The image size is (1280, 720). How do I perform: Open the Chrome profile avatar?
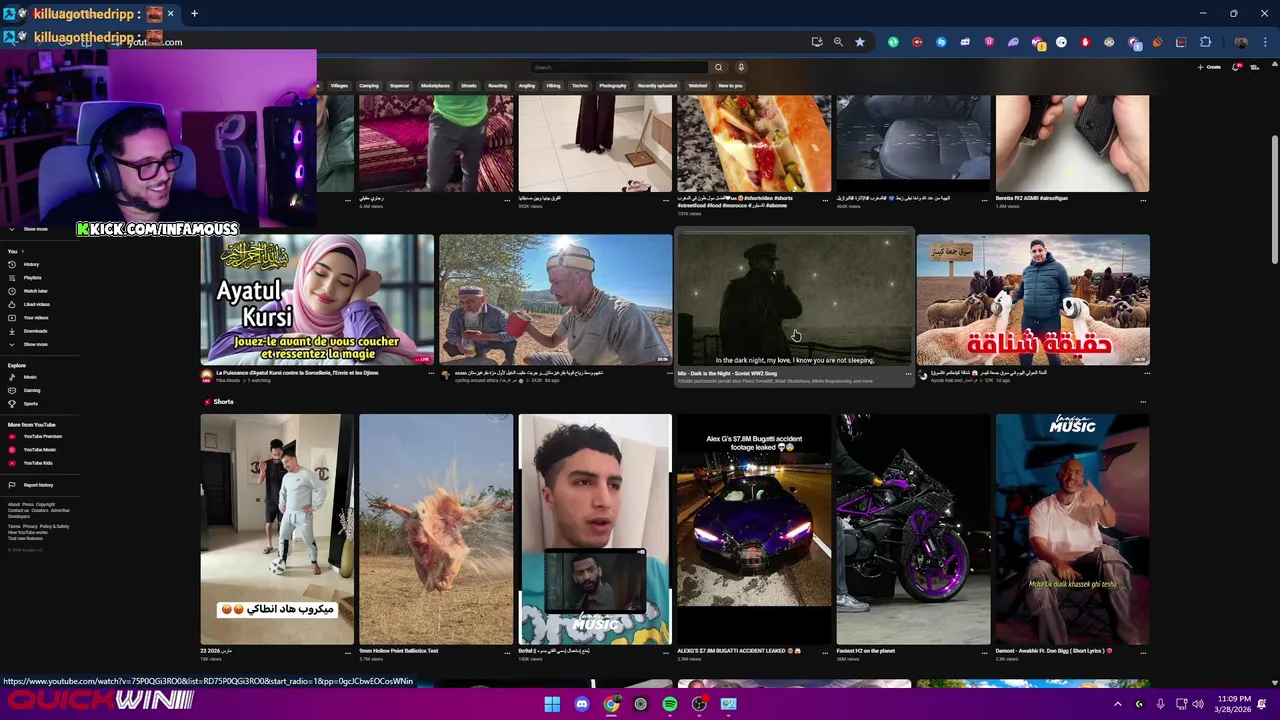1241,42
